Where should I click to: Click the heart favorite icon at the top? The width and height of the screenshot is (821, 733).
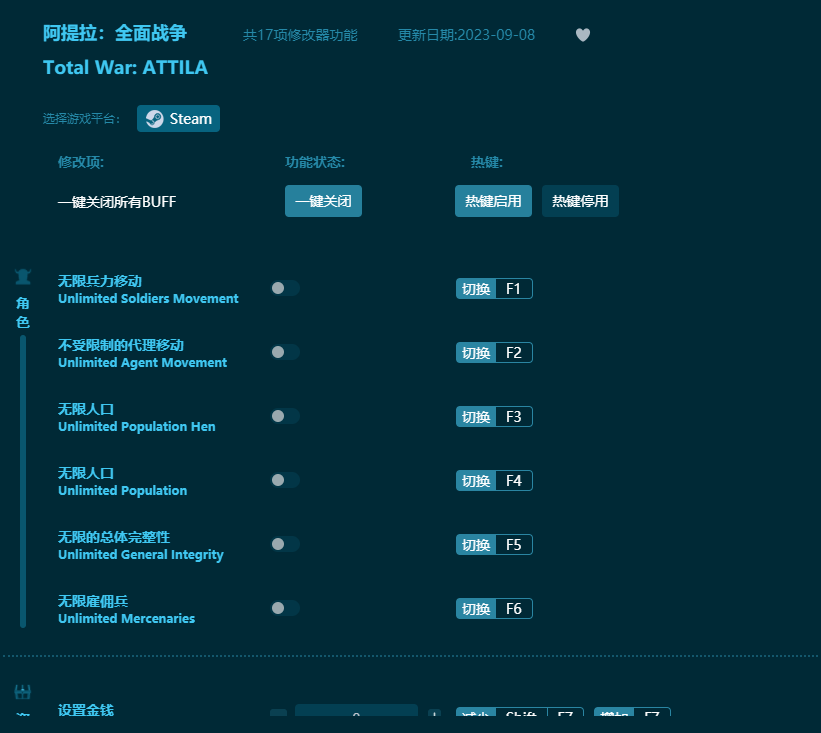click(x=582, y=35)
